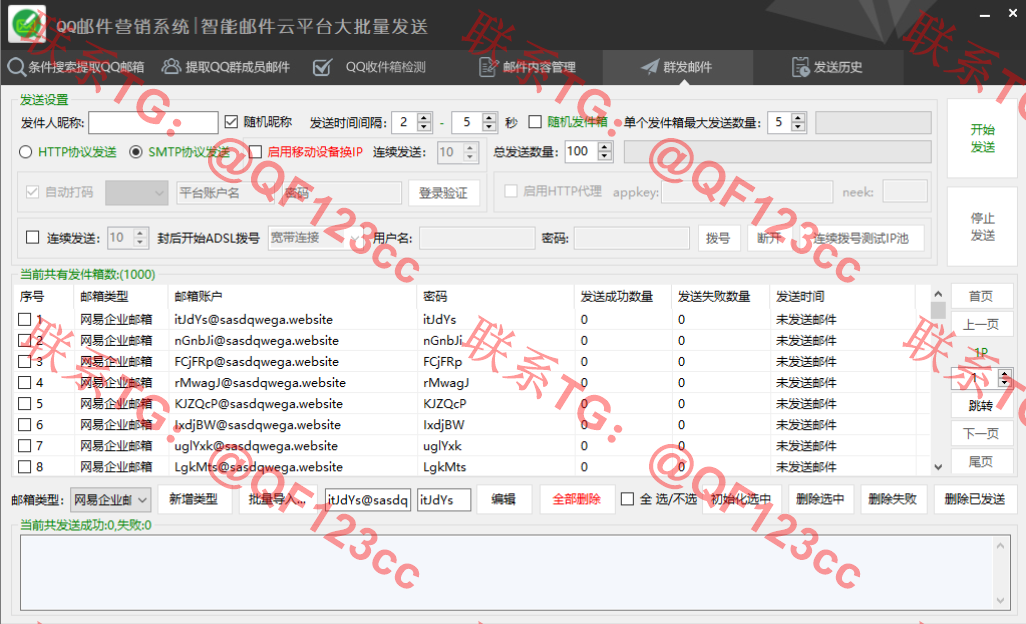Click the 拨号 dial button
This screenshot has width=1026, height=624.
[718, 238]
